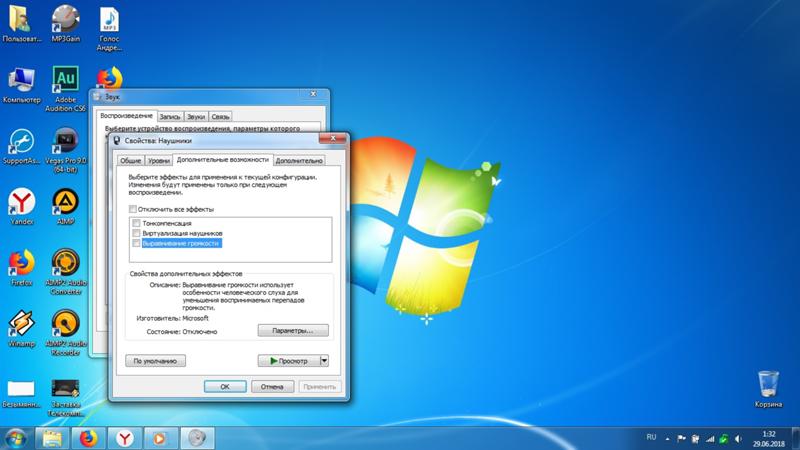Open the Firefox desktop shortcut labeled Firefox
The height and width of the screenshot is (450, 800).
21,268
